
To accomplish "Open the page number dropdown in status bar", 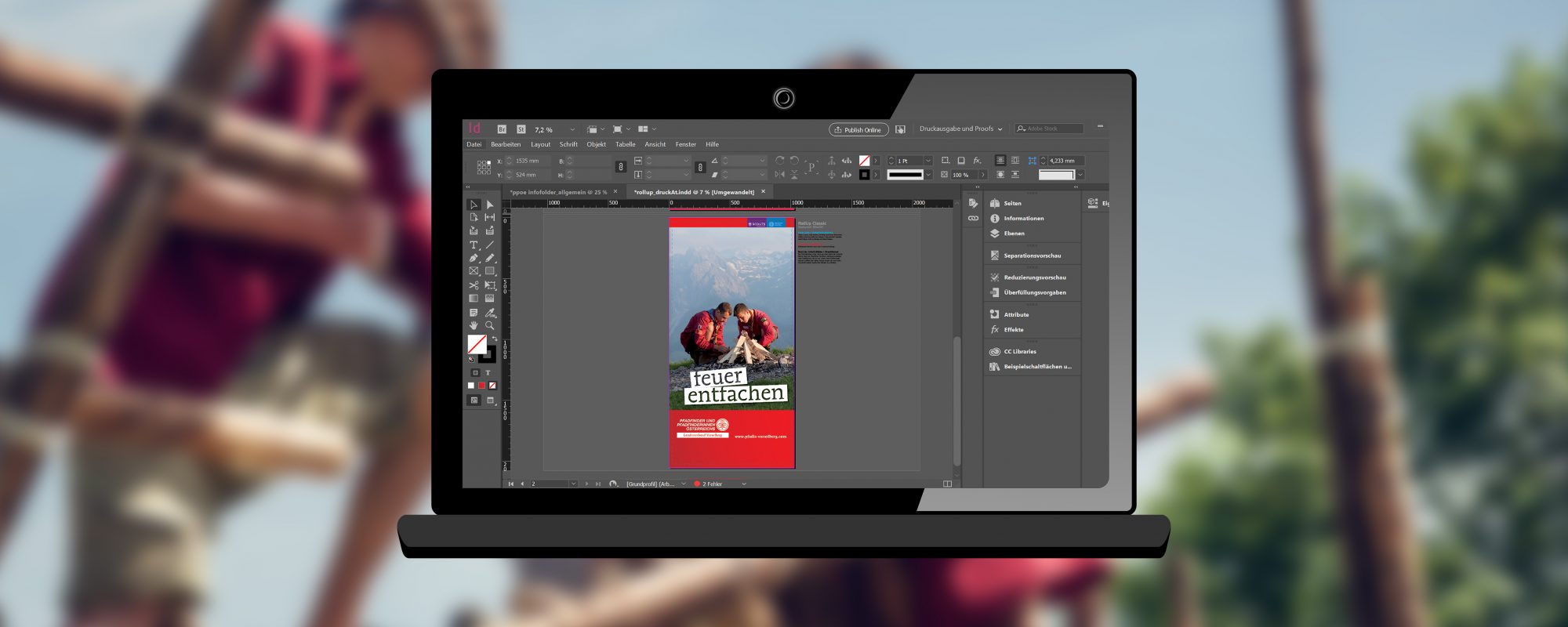I will (x=573, y=484).
